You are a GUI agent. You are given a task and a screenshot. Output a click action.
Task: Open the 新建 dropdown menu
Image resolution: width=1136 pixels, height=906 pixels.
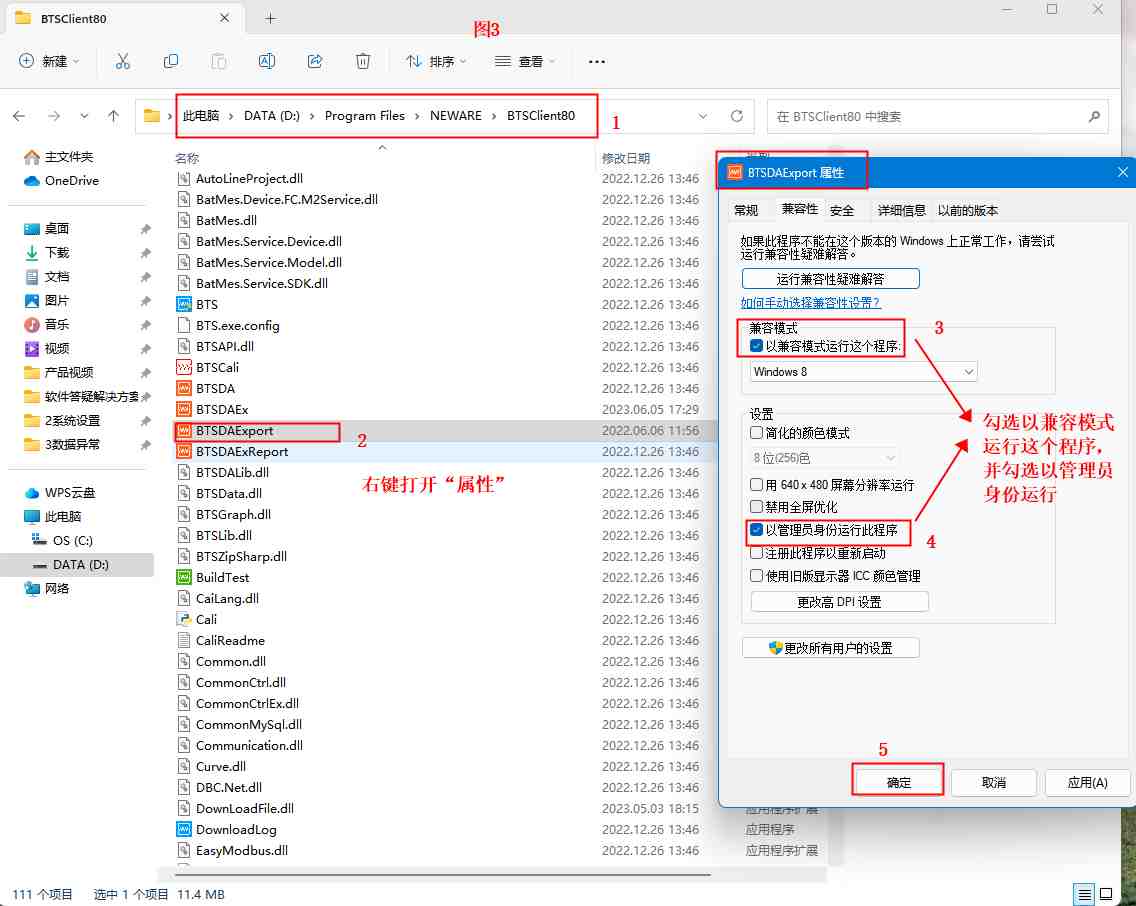49,62
